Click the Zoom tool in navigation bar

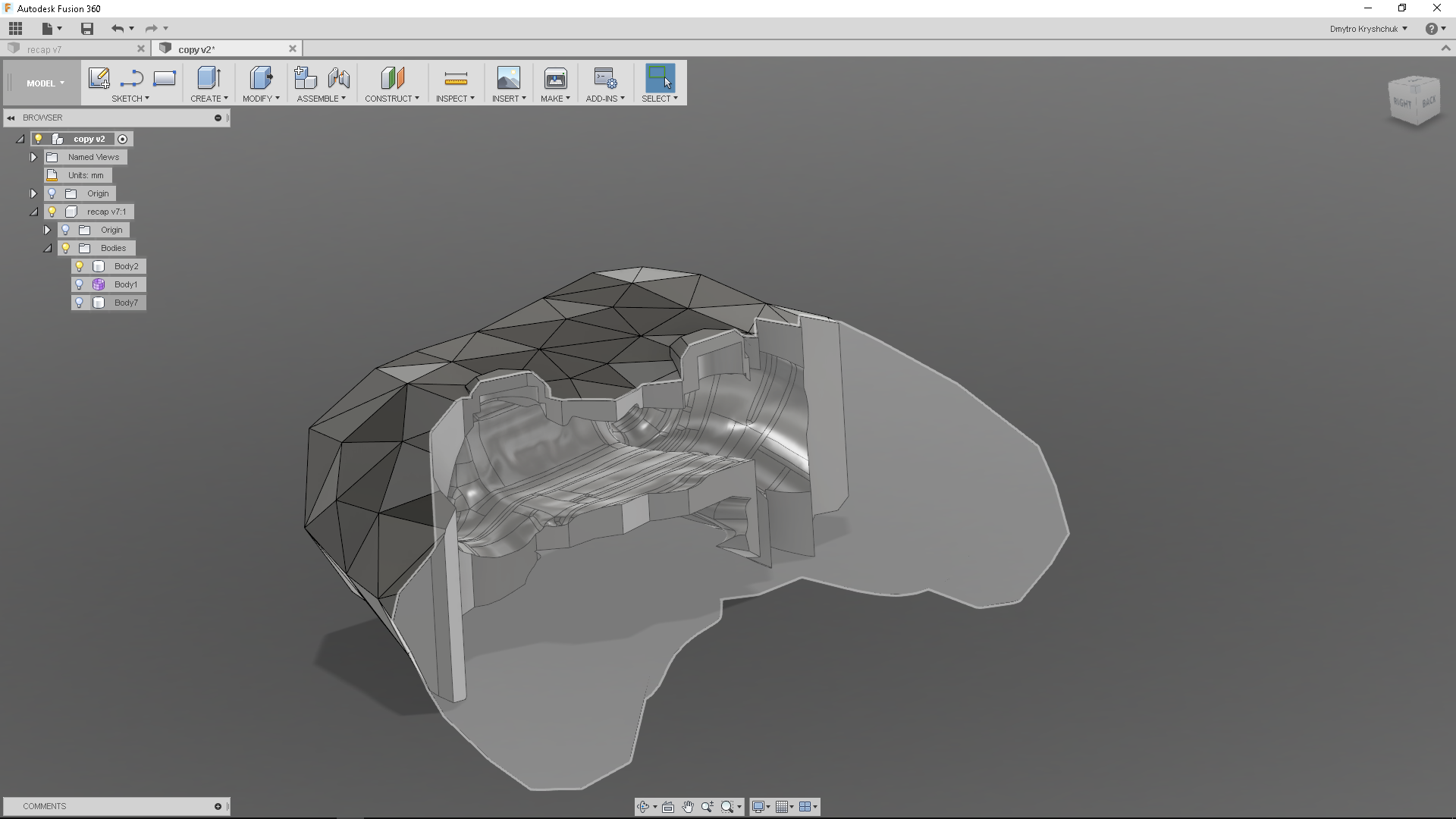click(708, 807)
